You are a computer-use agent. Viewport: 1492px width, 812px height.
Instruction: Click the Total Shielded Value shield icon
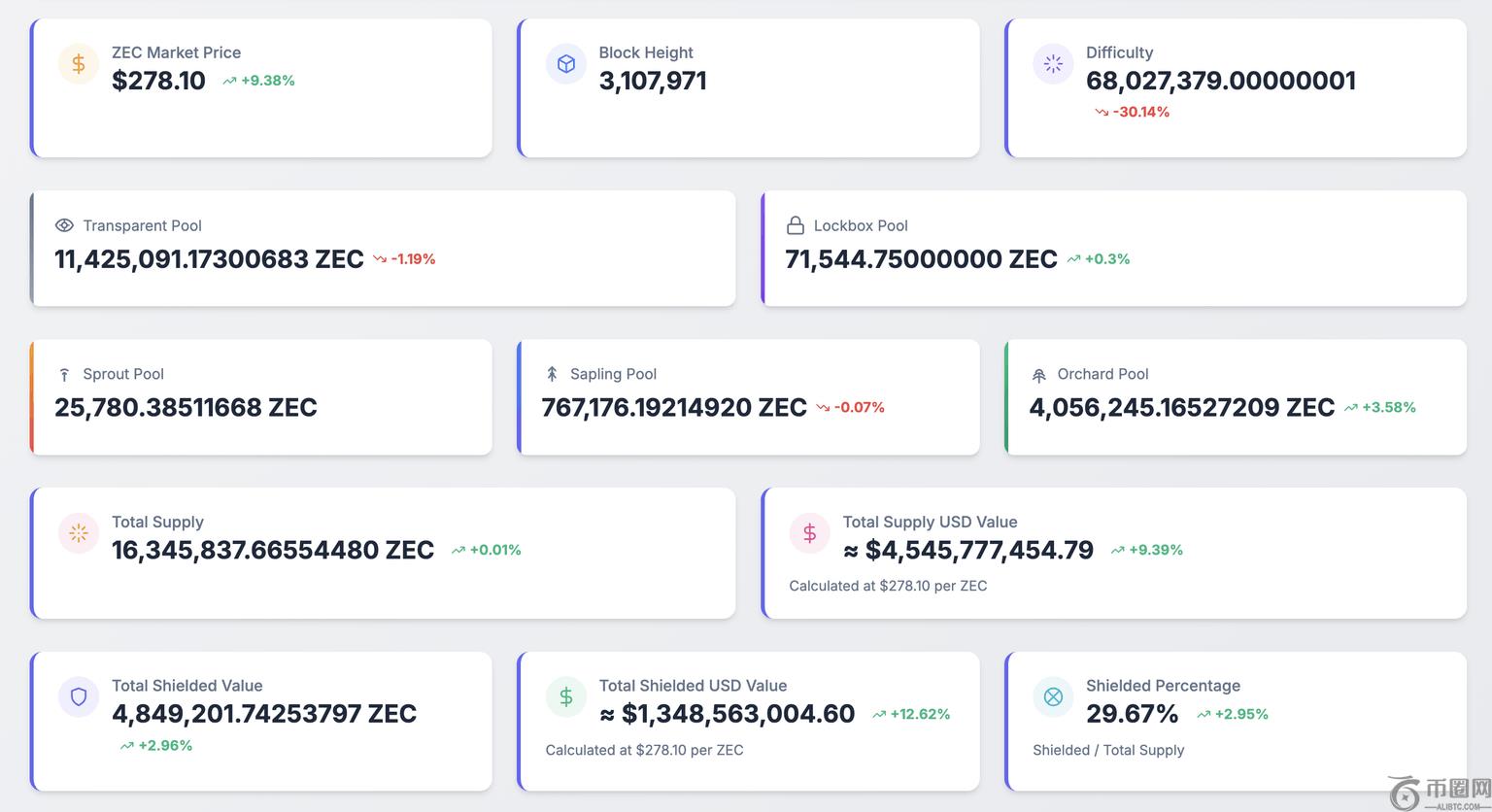click(79, 696)
